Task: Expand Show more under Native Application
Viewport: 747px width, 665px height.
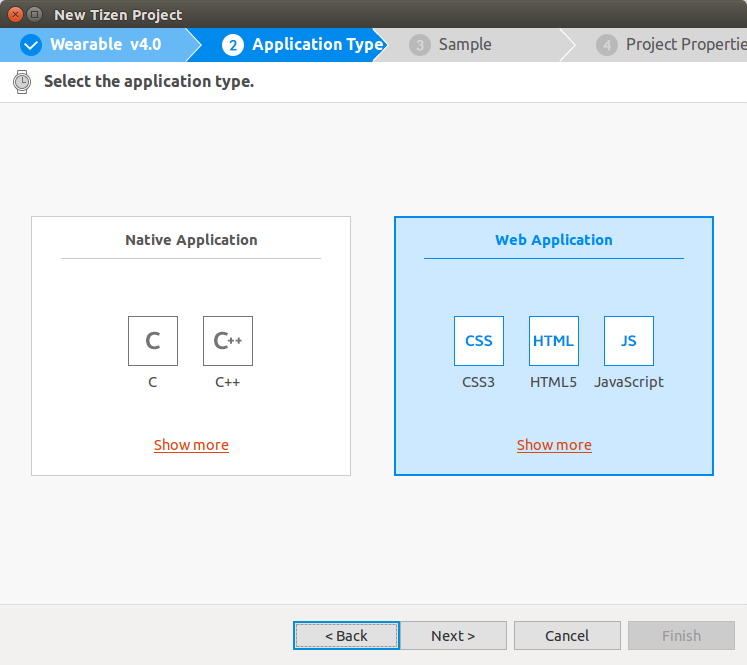Action: pyautogui.click(x=191, y=445)
